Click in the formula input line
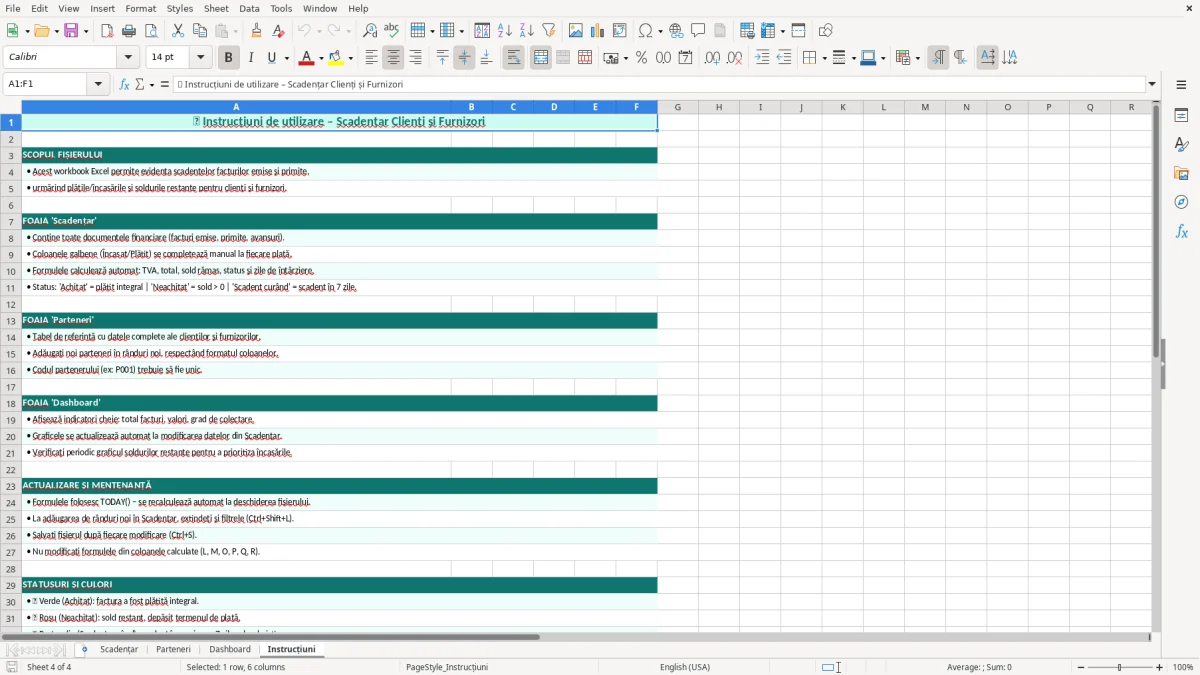This screenshot has width=1200, height=675. [x=658, y=84]
